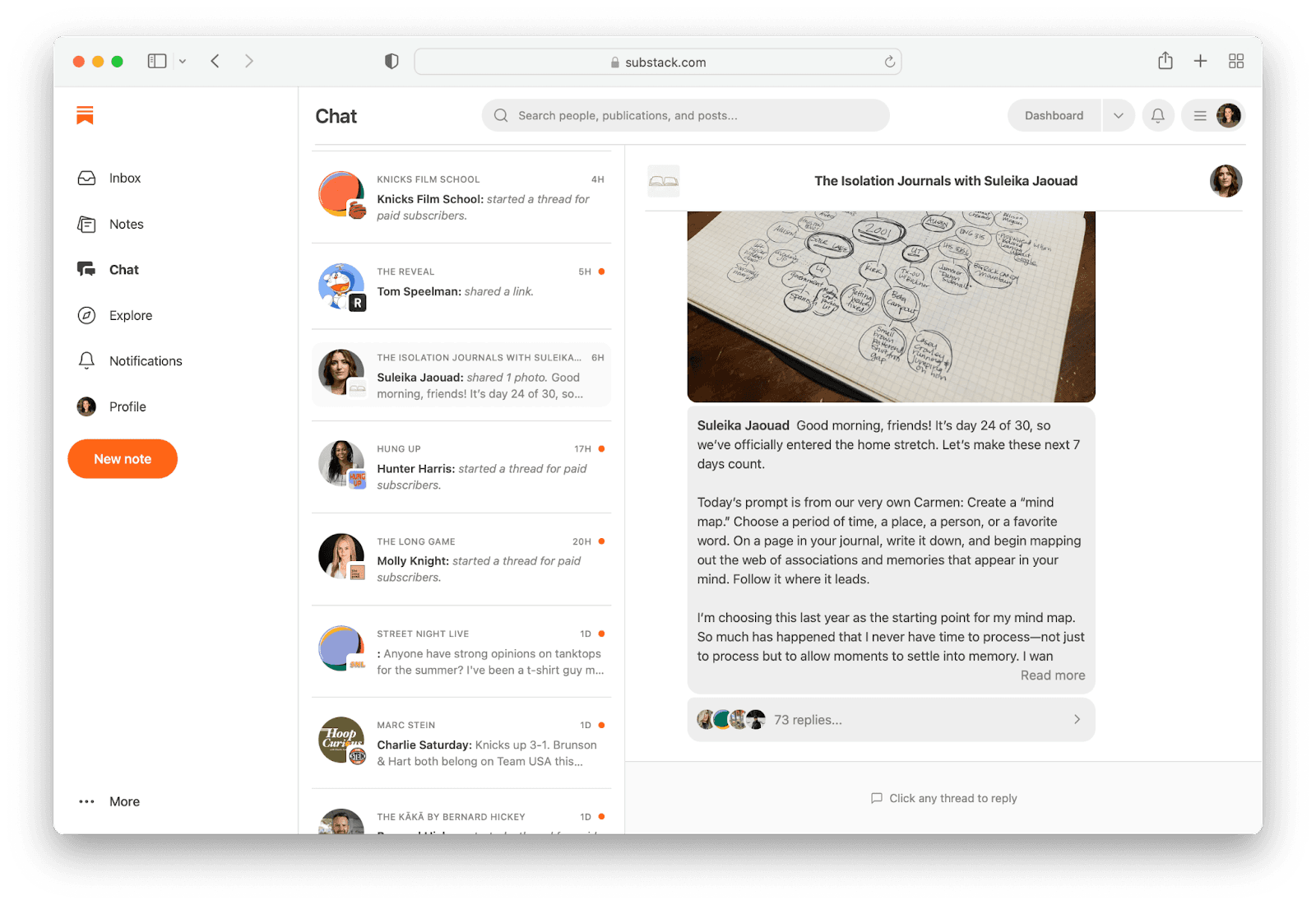This screenshot has width=1316, height=905.
Task: Show Safari tab overview grid
Action: pos(1235,61)
